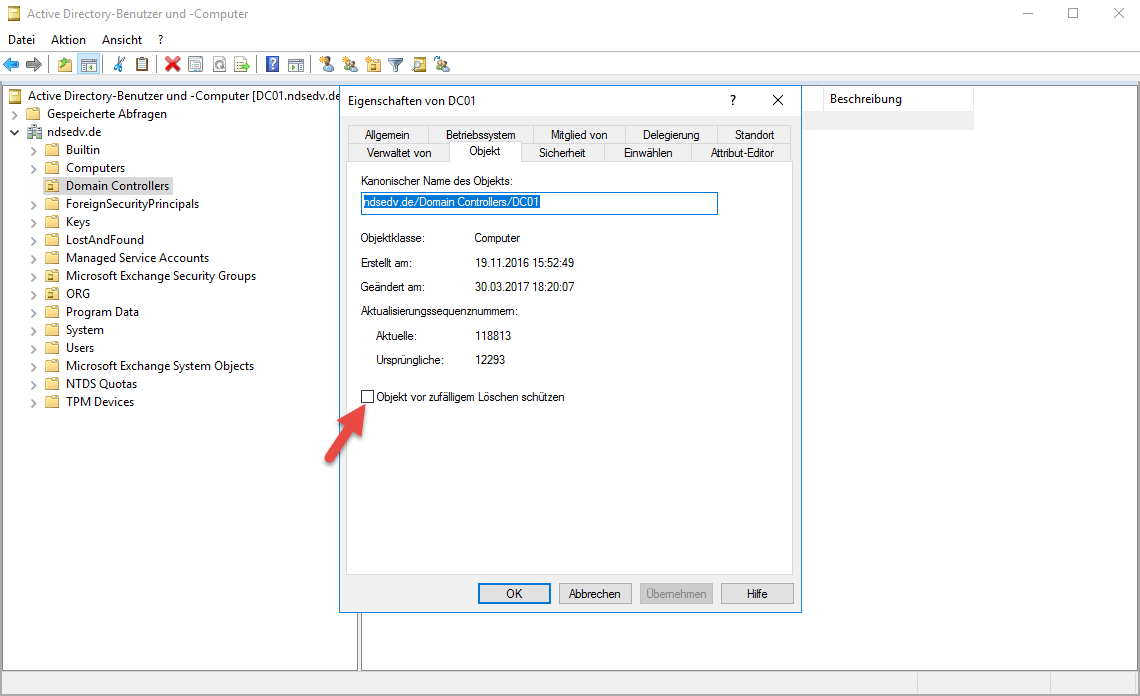Click the OK button
1140x696 pixels.
(514, 593)
